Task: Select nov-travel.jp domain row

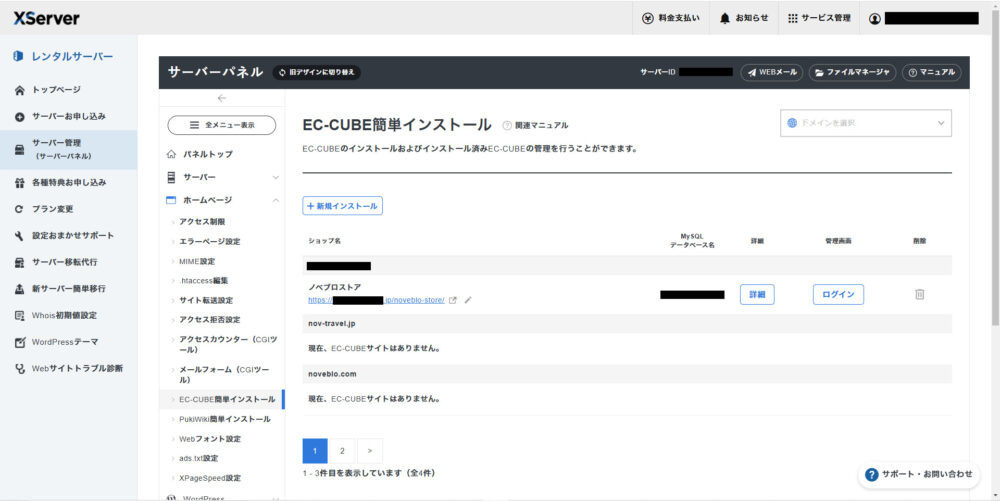Action: [627, 324]
